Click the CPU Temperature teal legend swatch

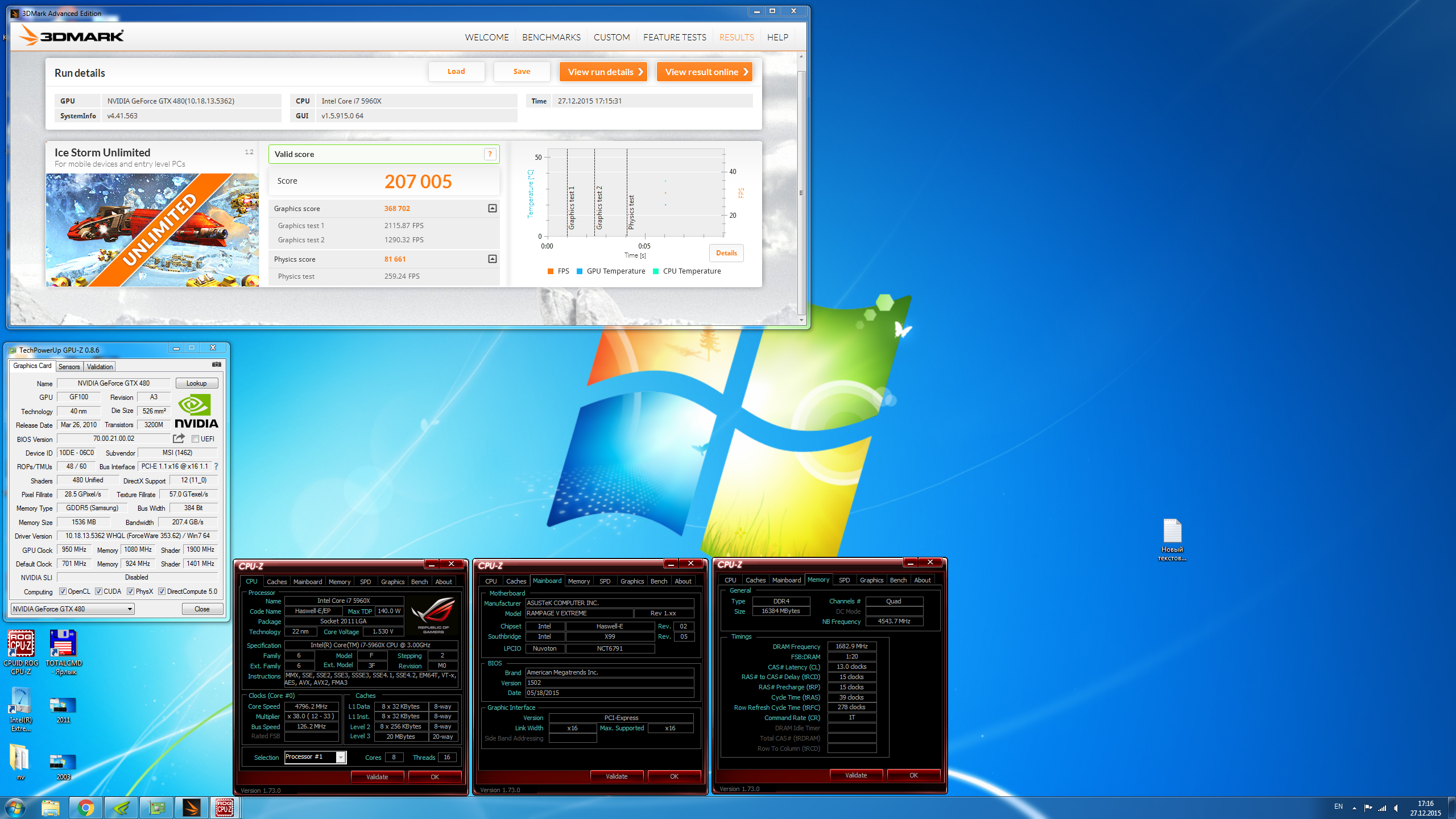click(656, 271)
